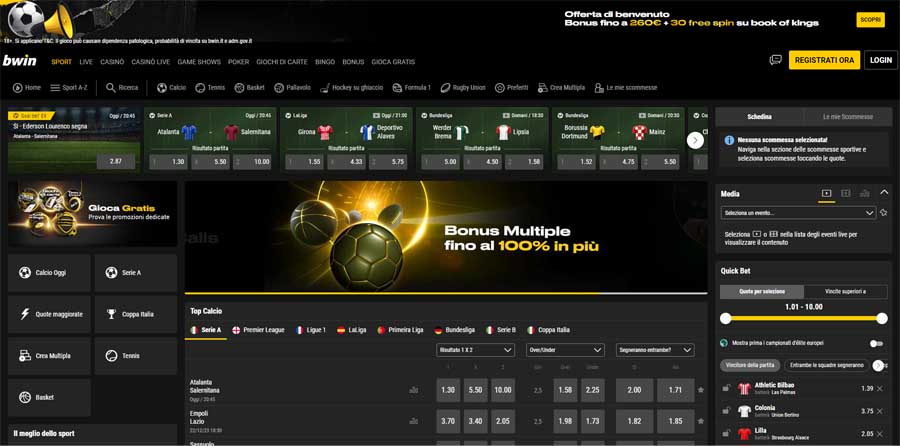Select the Tennis icon in the sports bar
The width and height of the screenshot is (900, 446).
pyautogui.click(x=200, y=88)
